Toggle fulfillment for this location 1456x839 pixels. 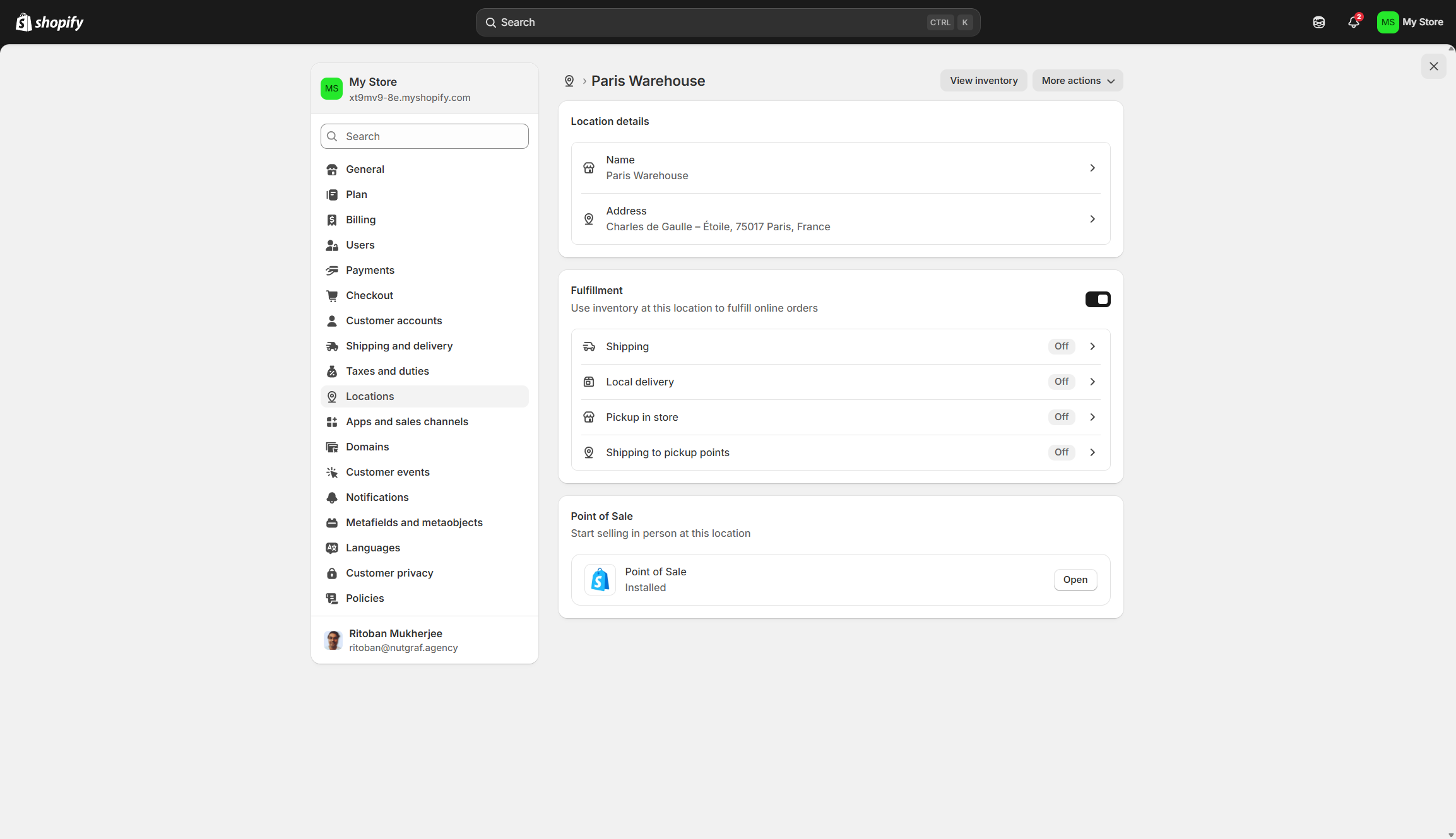pos(1098,299)
